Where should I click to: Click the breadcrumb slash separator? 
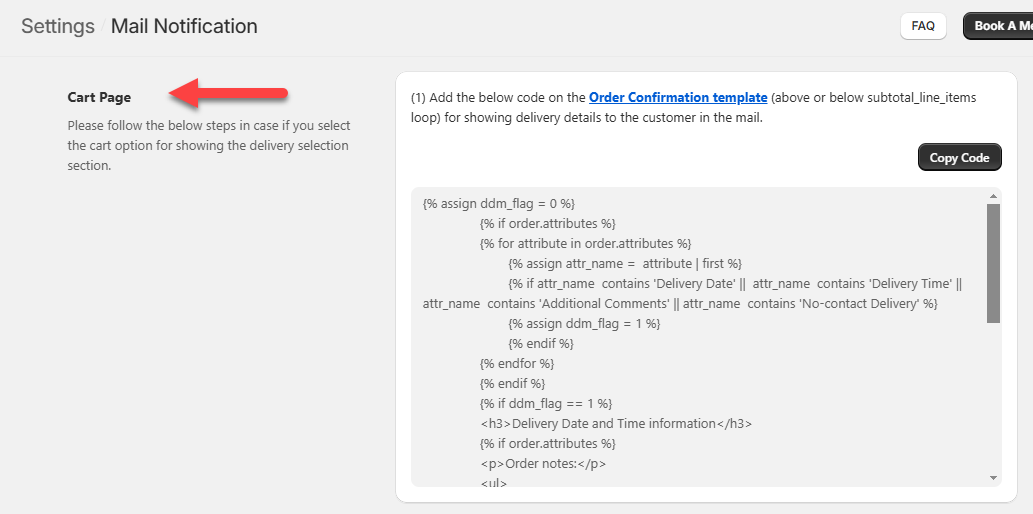click(x=103, y=26)
